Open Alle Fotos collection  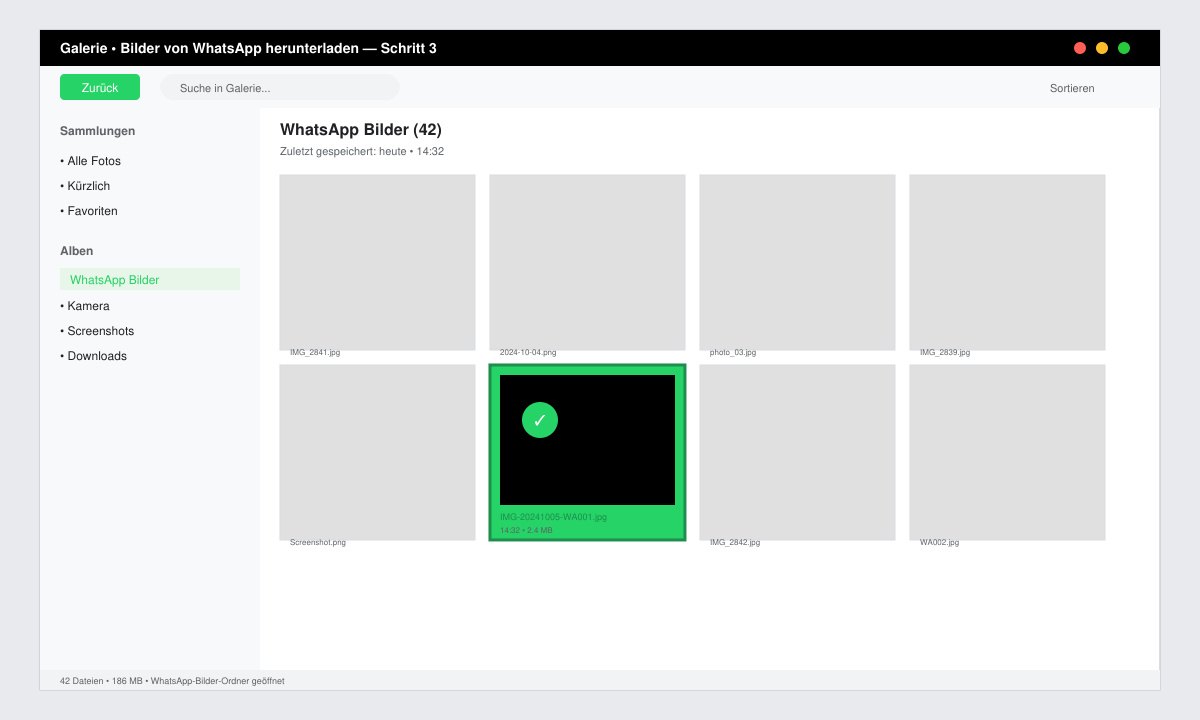90,161
